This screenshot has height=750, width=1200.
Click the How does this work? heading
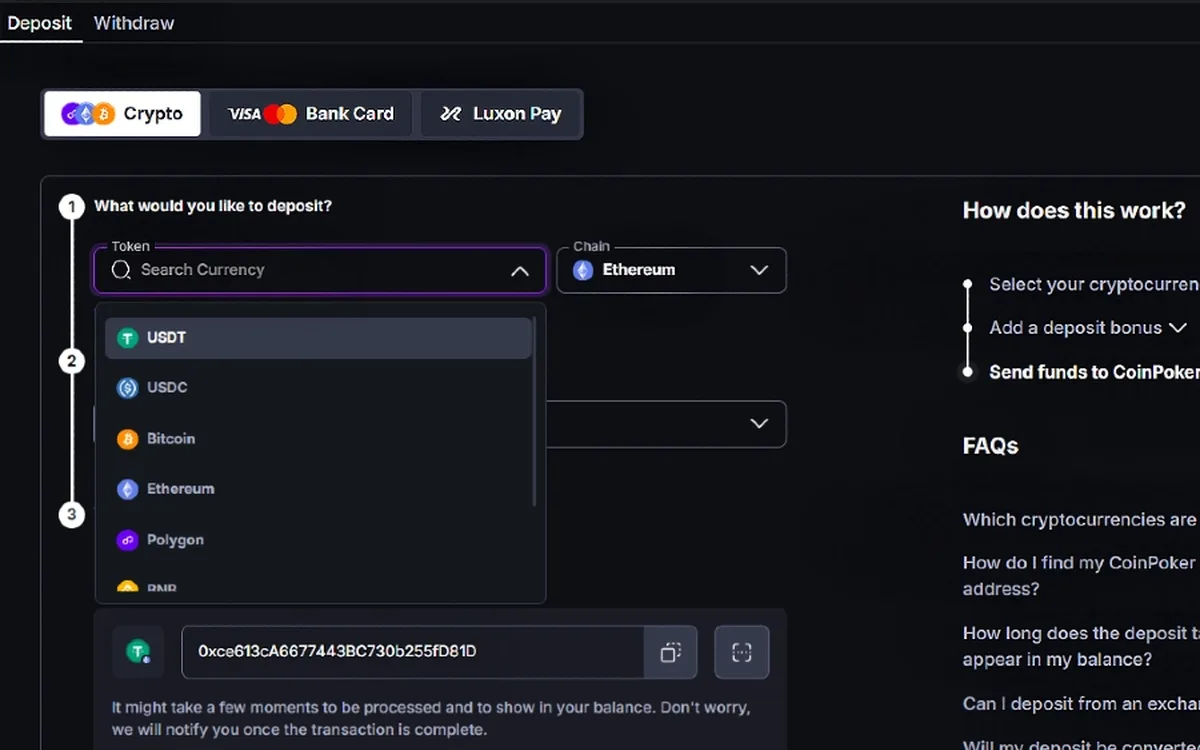(1074, 211)
